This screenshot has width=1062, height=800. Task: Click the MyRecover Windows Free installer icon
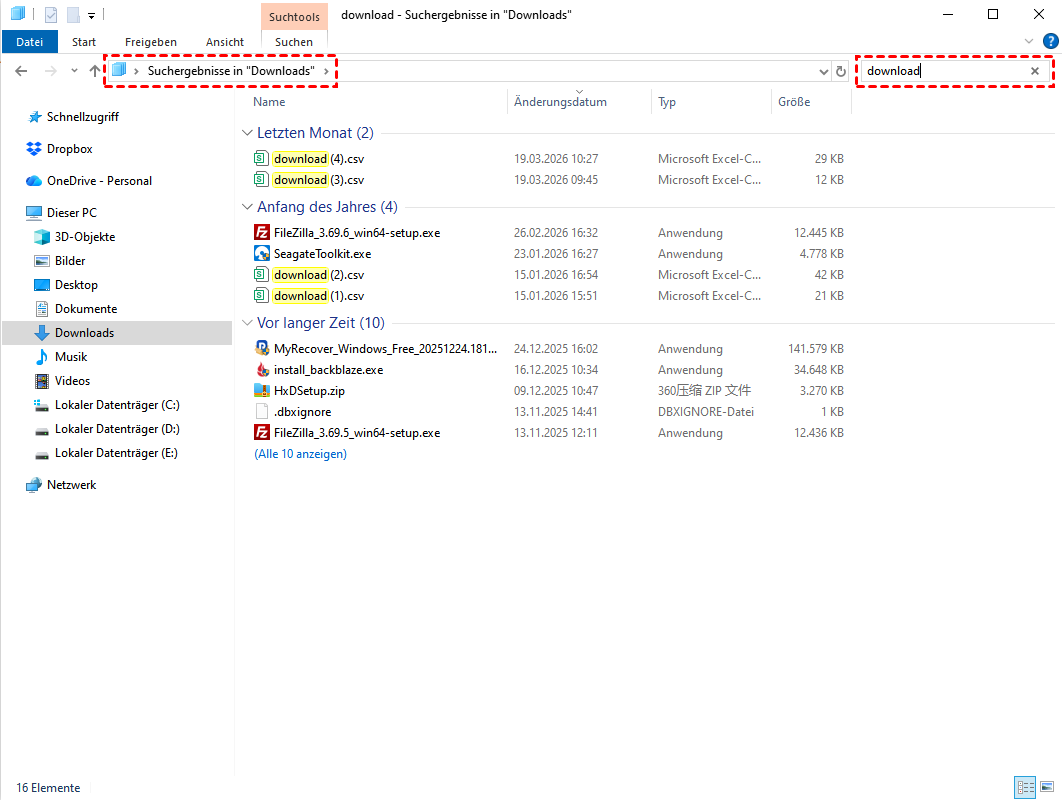(x=262, y=349)
